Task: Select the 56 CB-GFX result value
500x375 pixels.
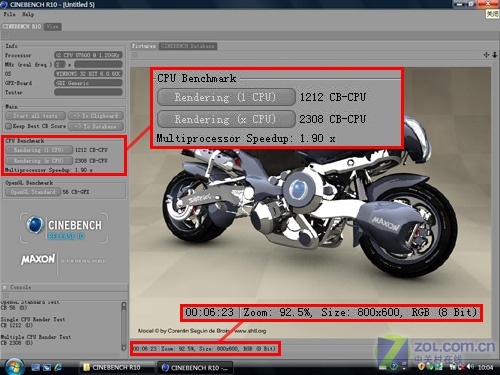Action: tap(76, 192)
